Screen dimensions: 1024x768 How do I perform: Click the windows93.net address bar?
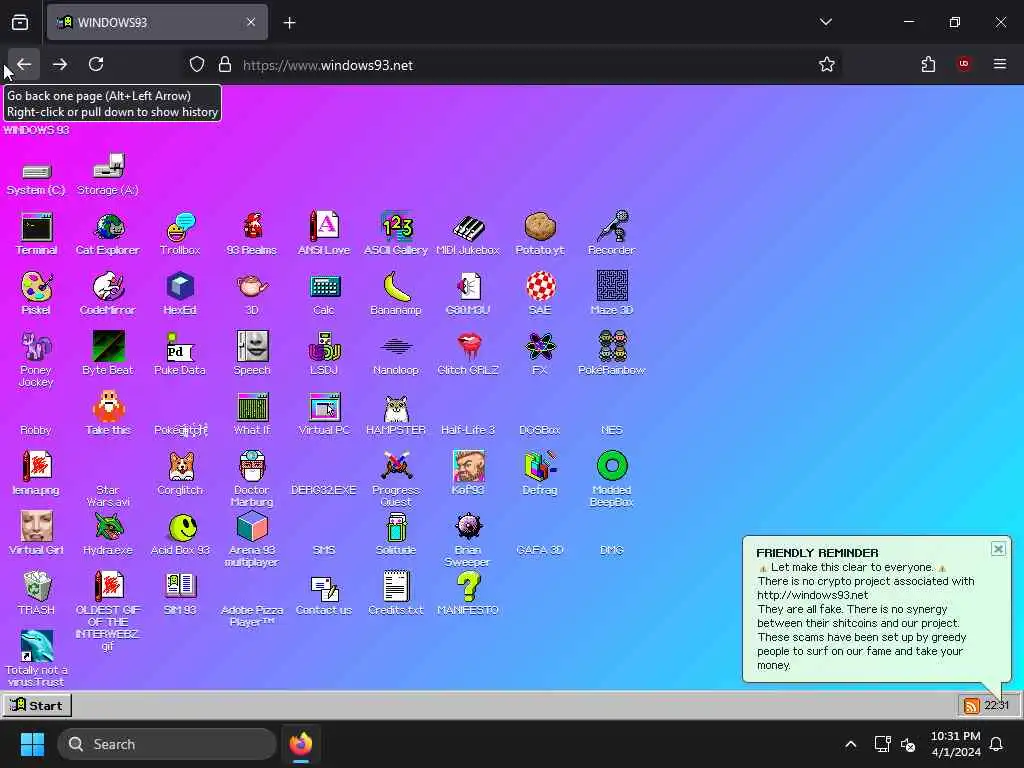point(511,65)
